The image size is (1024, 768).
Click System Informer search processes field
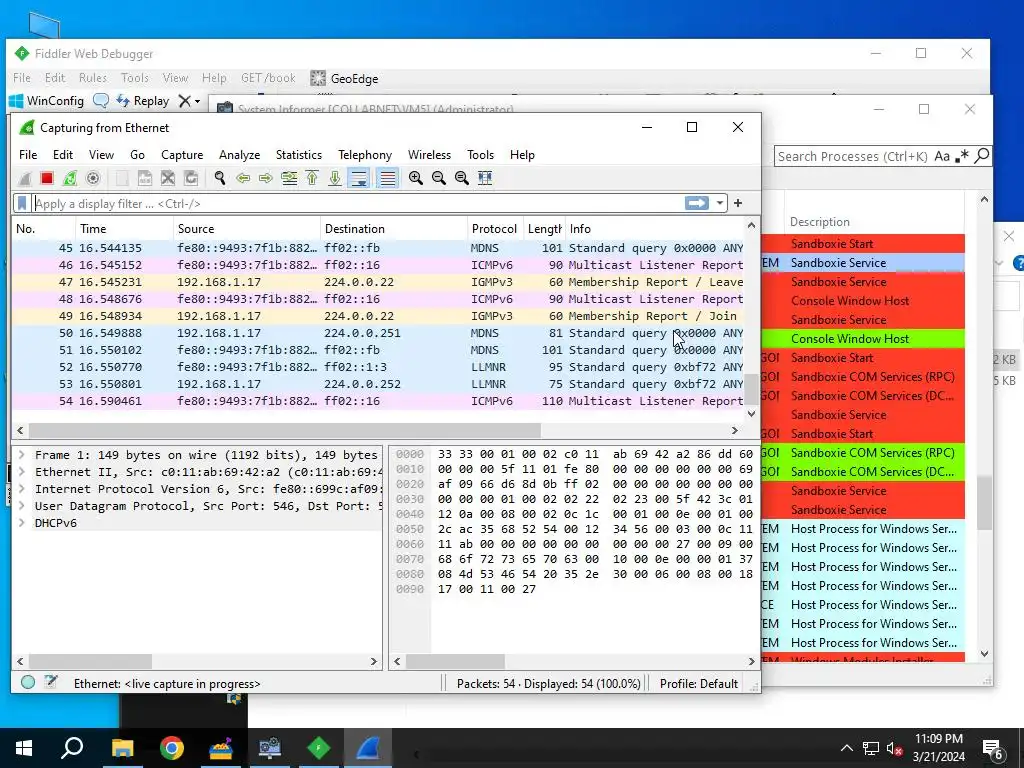(x=852, y=156)
